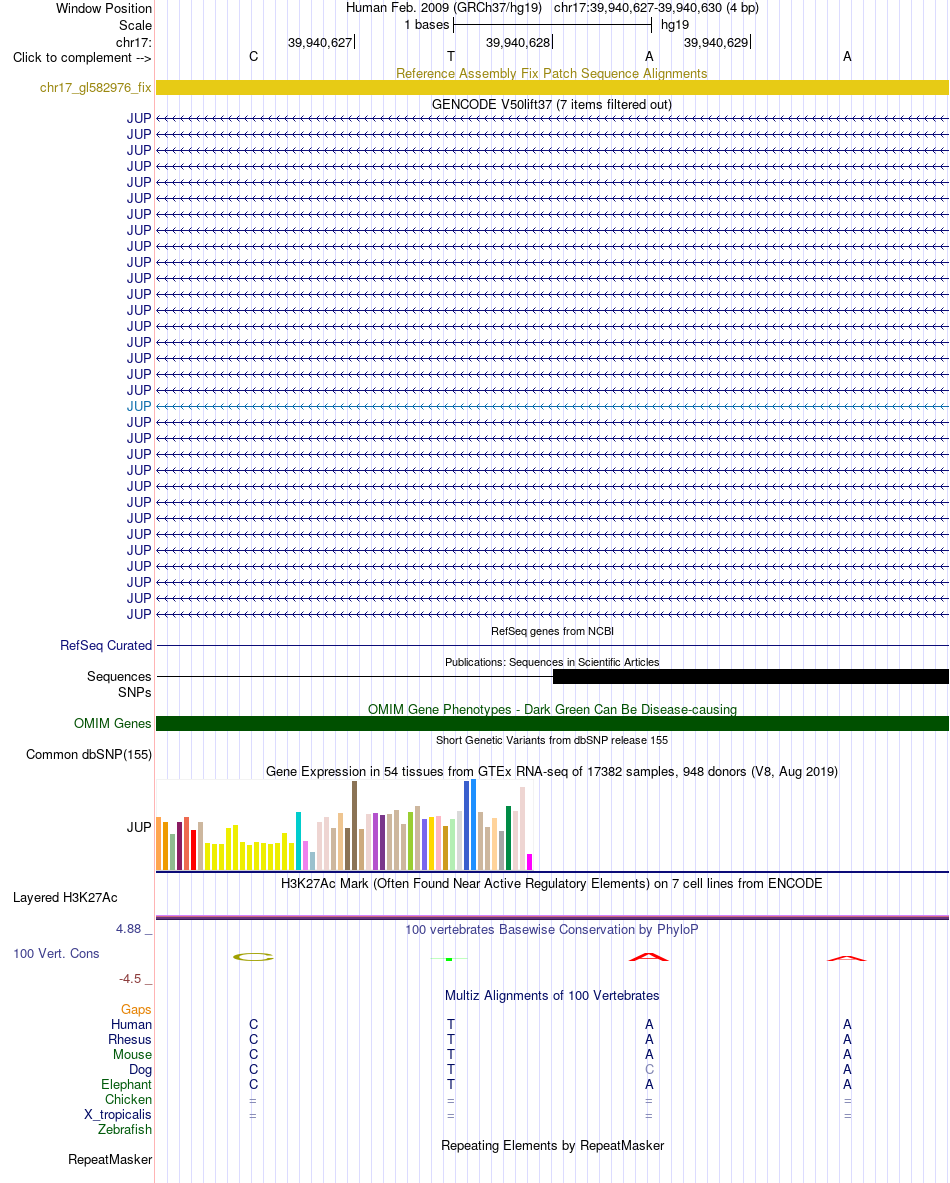Select the Zebrafish species row label
Viewport: 950px width, 1183px height.
[x=125, y=1129]
